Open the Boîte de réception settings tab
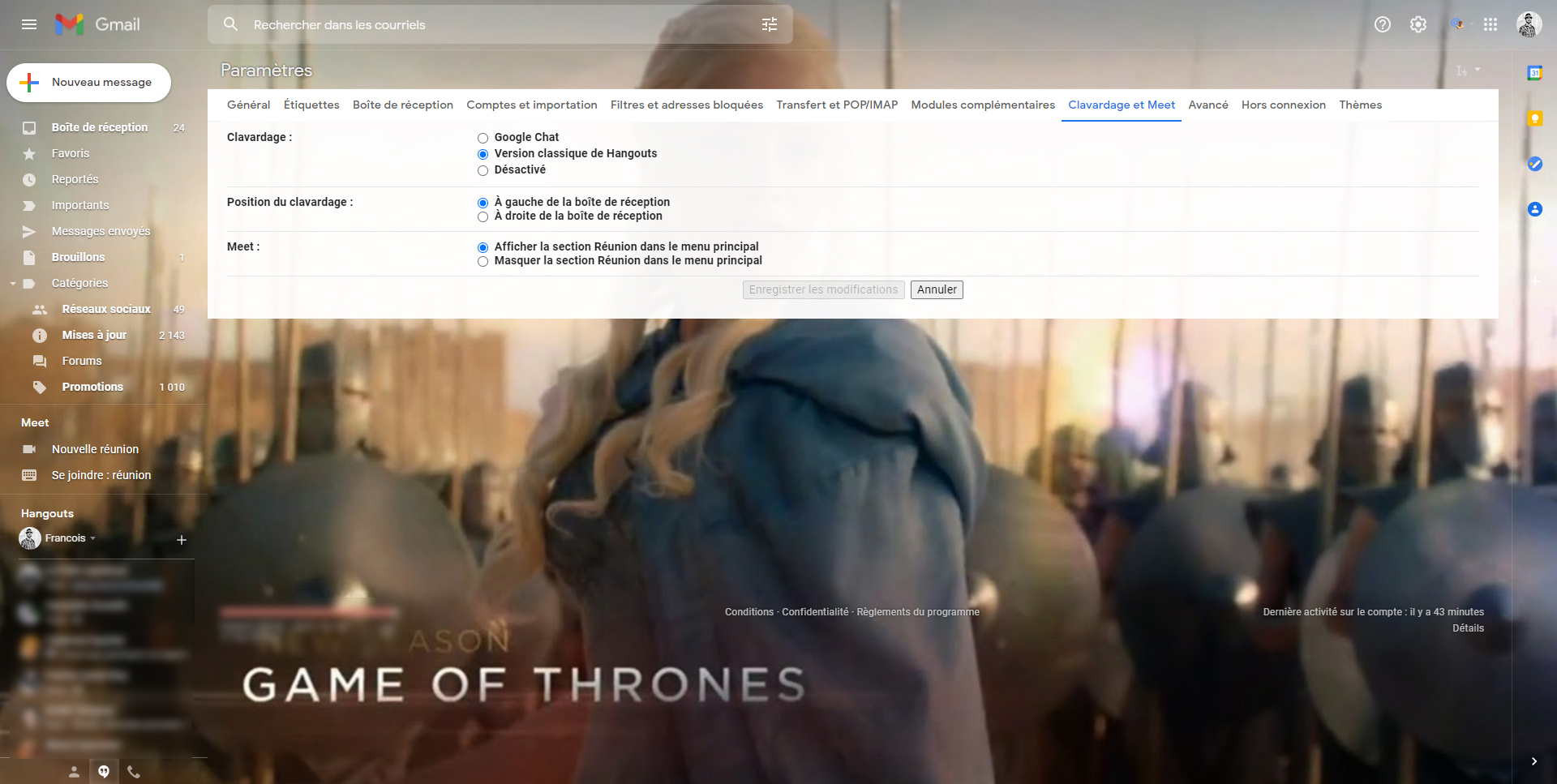 tap(403, 105)
